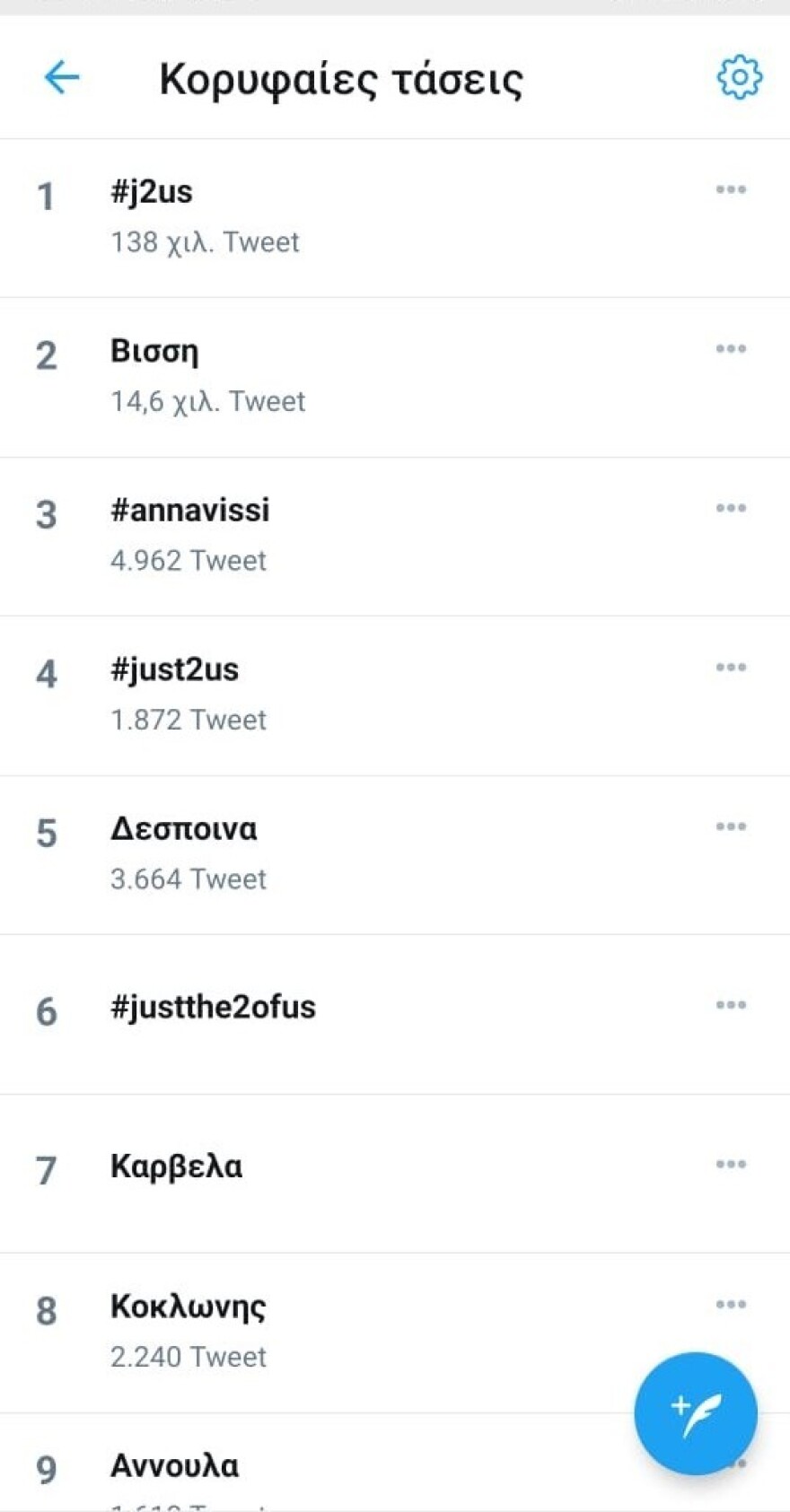The image size is (790, 1512).
Task: Open more options for #just2us trend
Action: 731,668
